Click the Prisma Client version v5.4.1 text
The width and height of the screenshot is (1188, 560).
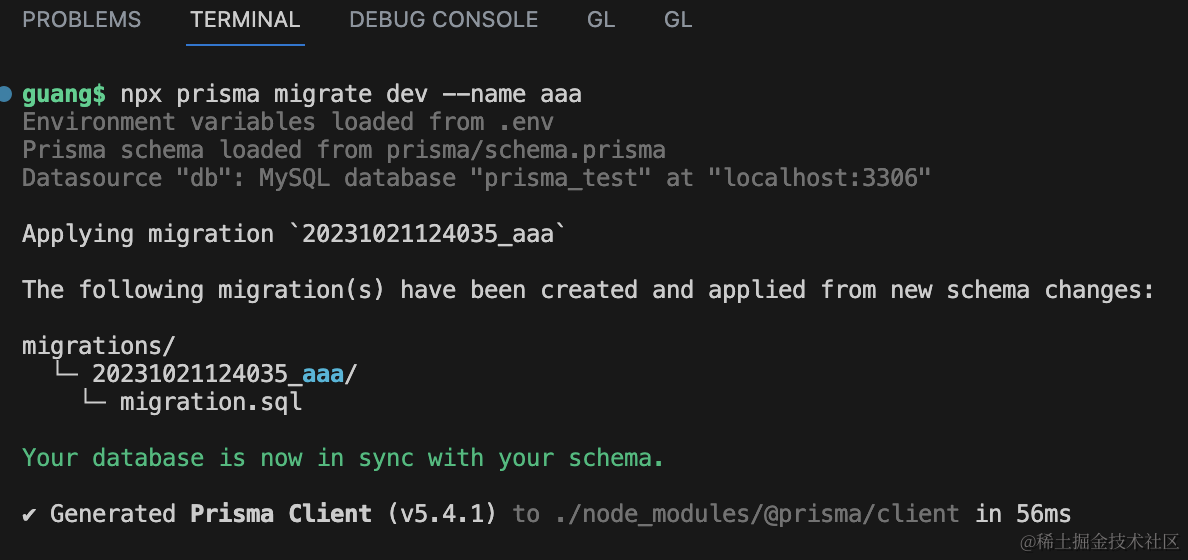click(442, 514)
